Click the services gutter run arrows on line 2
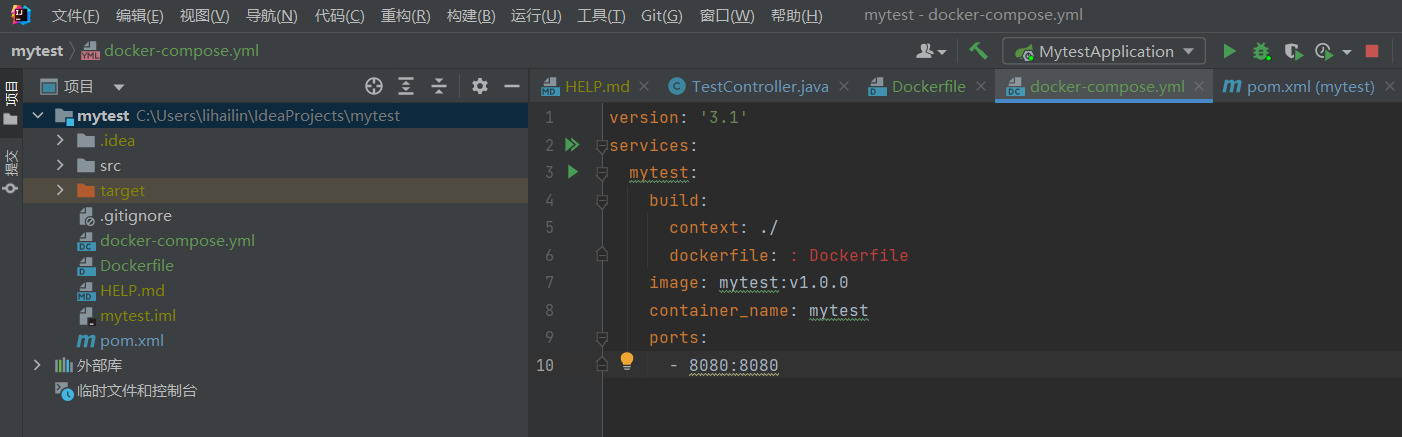Screen dimensions: 1402x437 572,145
